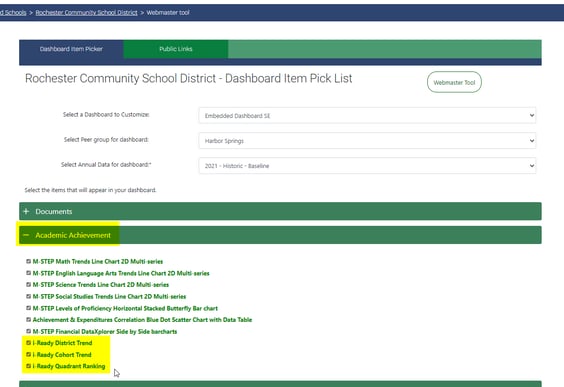Toggle checkbox for M-STEP English Language Arts Trends
The width and height of the screenshot is (564, 387).
click(28, 273)
